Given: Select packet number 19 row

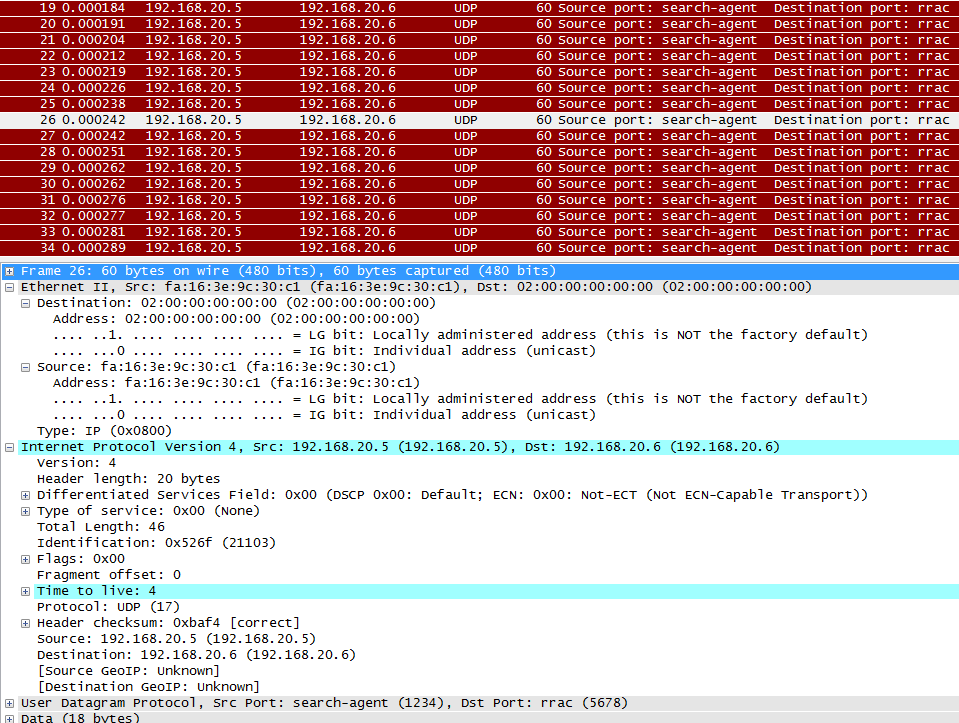Looking at the screenshot, I should tap(480, 8).
